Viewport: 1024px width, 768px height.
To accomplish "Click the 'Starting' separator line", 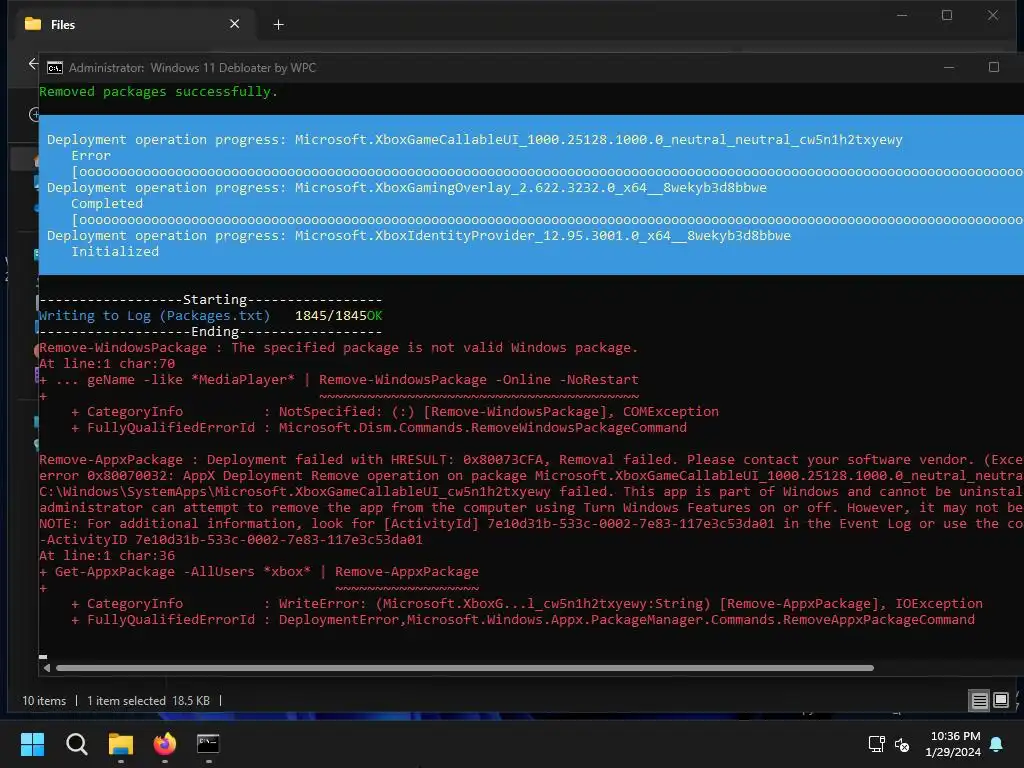I will tap(210, 300).
